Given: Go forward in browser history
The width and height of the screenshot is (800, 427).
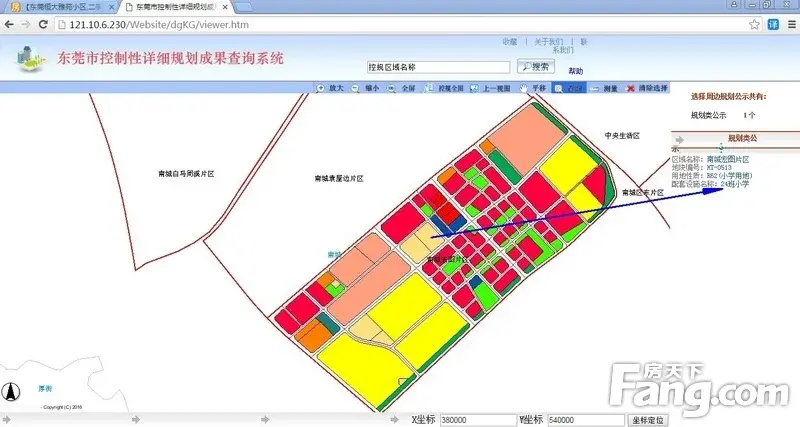Looking at the screenshot, I should (26, 24).
